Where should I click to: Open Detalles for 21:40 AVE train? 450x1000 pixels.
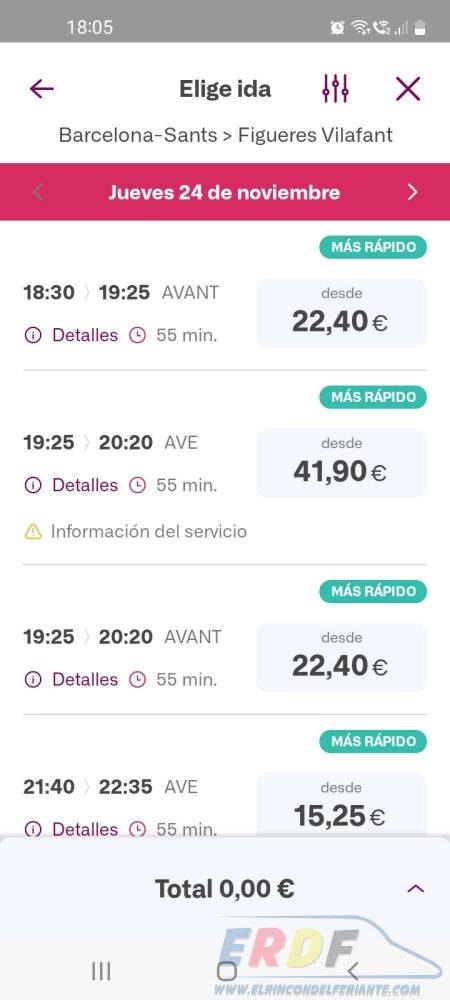point(71,828)
